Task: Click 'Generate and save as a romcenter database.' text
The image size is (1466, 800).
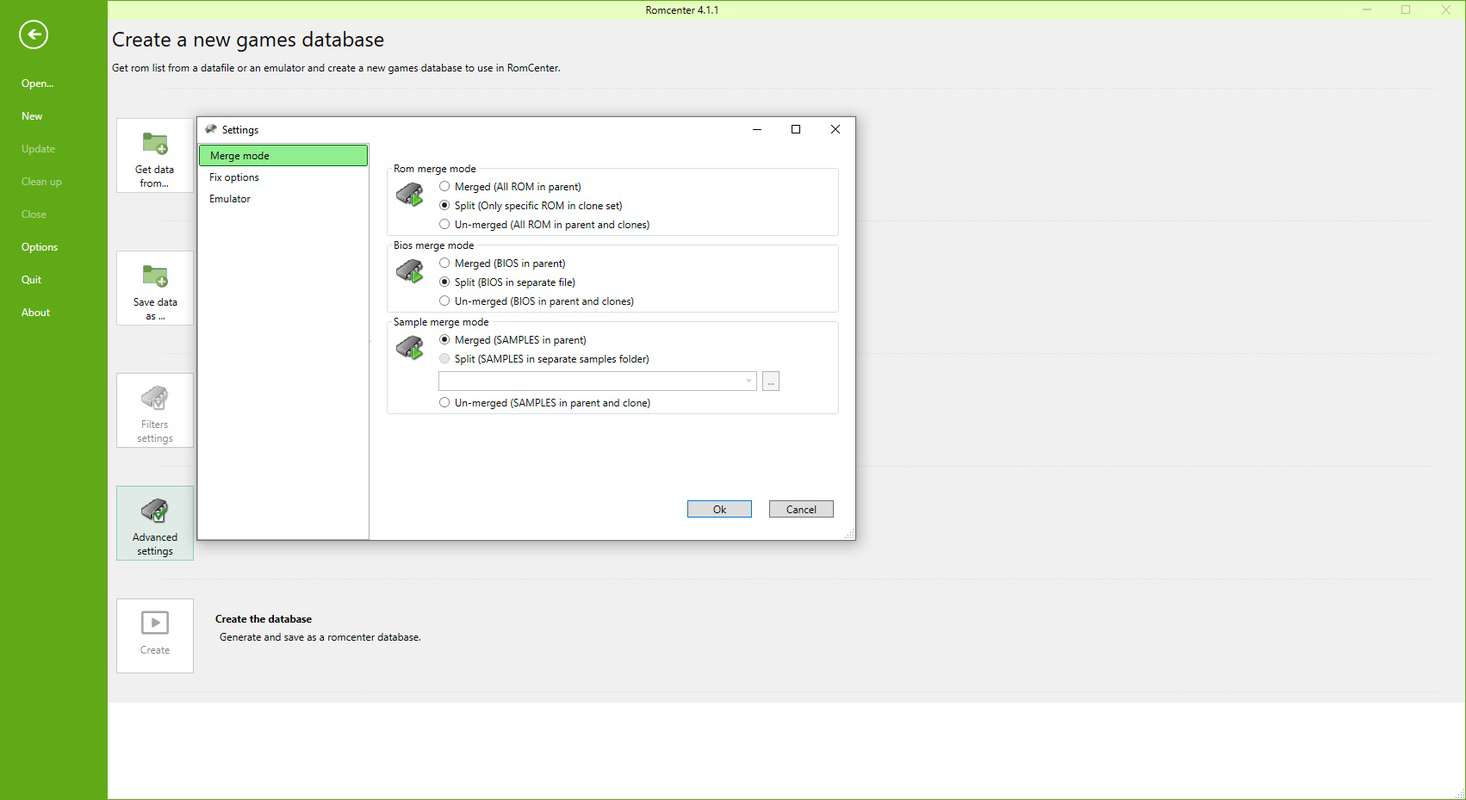Action: tap(320, 637)
